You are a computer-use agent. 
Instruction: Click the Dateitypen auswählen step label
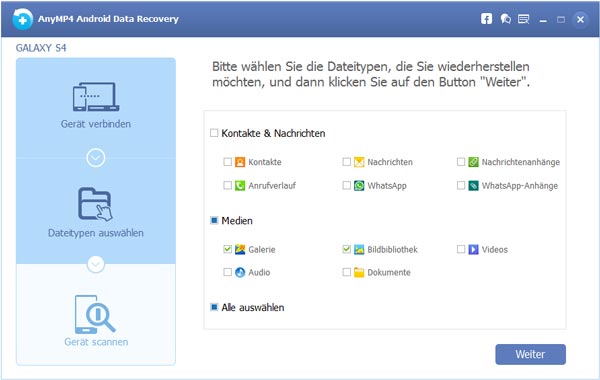[x=96, y=233]
